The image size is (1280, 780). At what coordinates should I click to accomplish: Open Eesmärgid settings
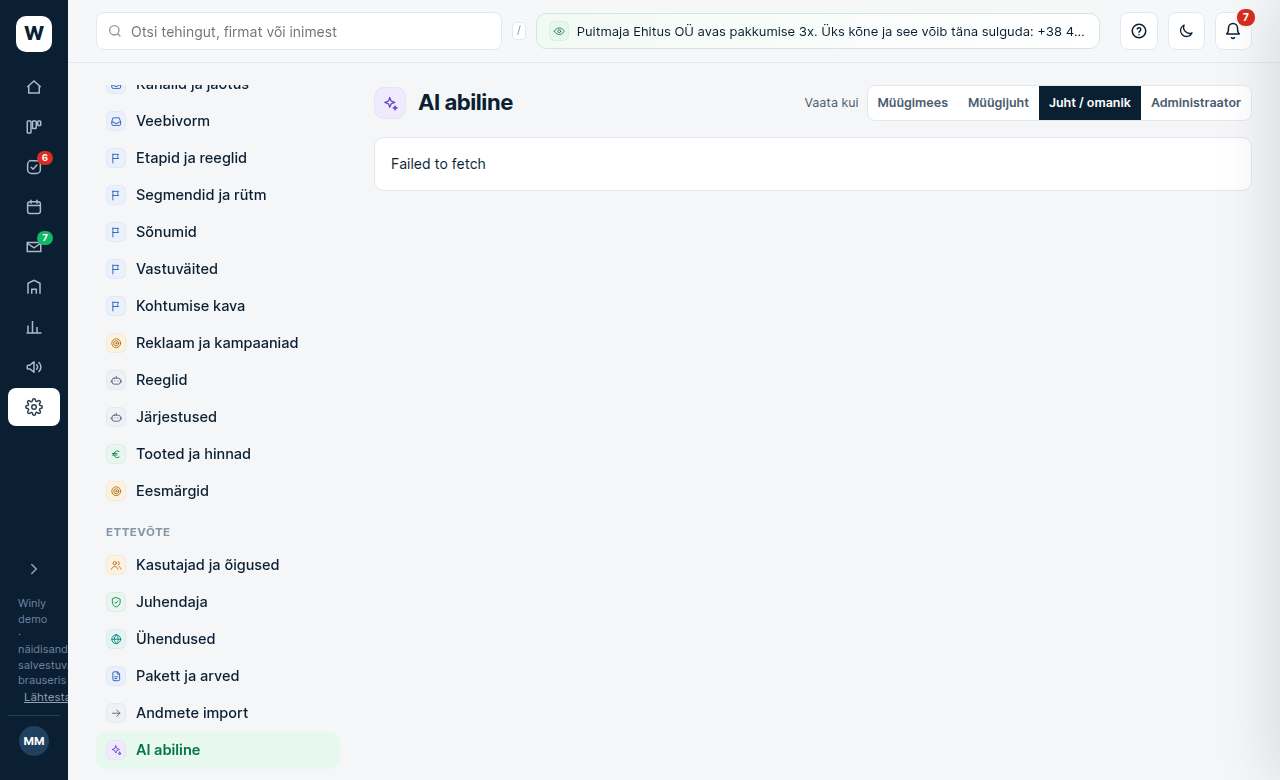pyautogui.click(x=218, y=491)
